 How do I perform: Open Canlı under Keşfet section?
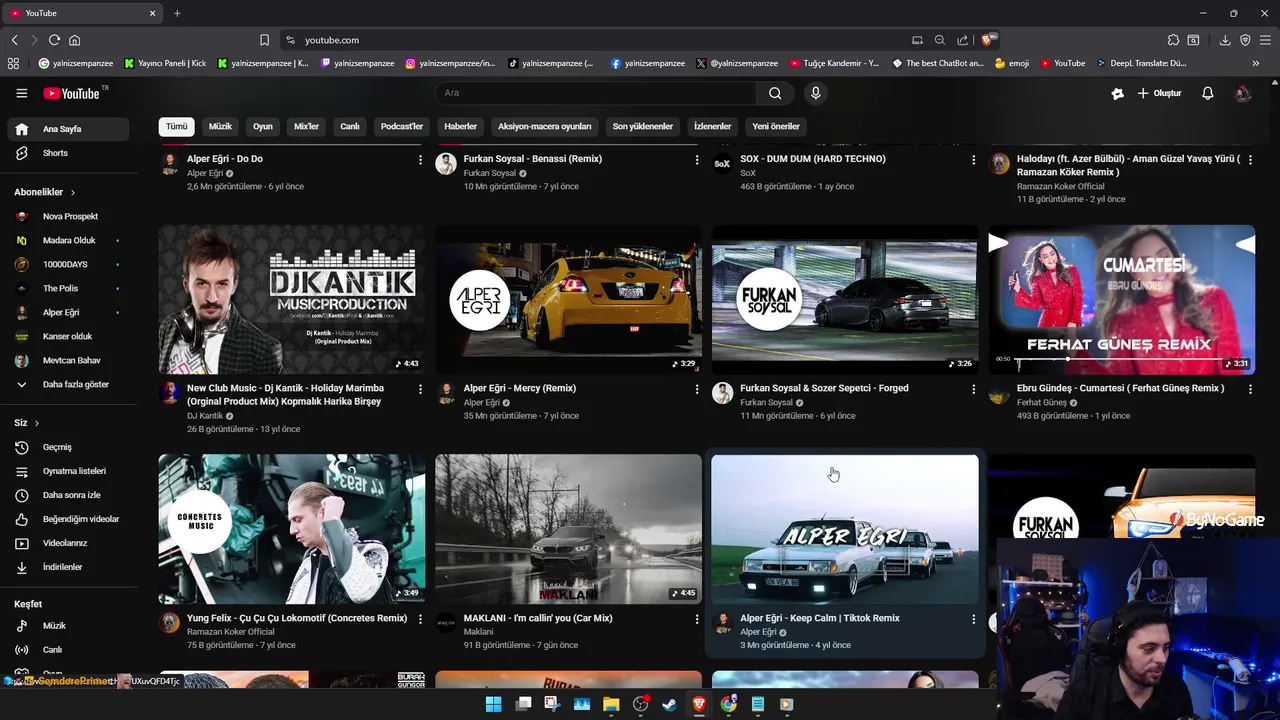(x=68, y=650)
